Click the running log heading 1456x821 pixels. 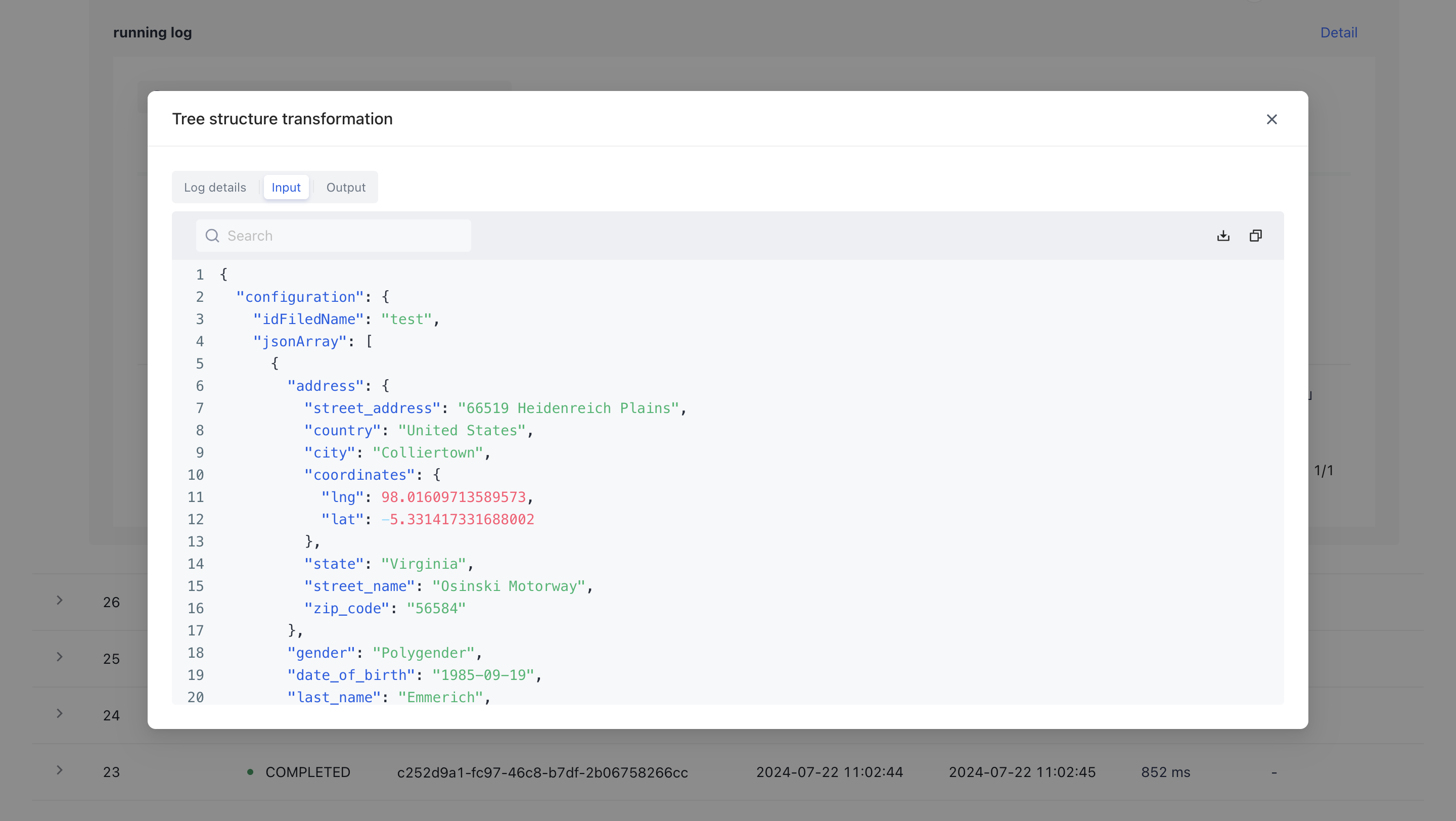click(x=153, y=33)
